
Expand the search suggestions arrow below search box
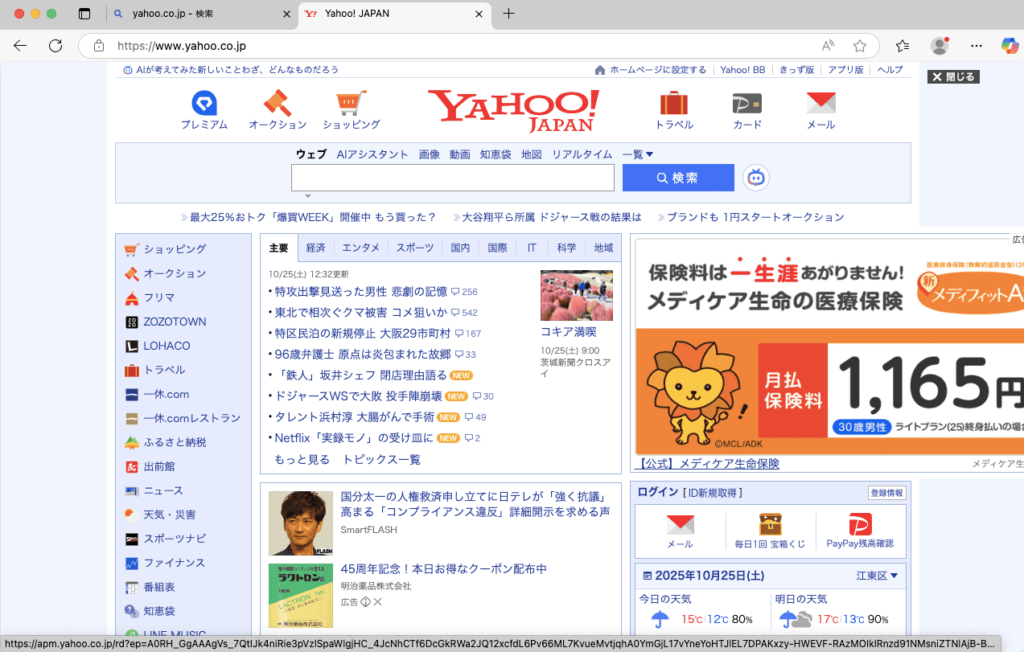(x=308, y=196)
